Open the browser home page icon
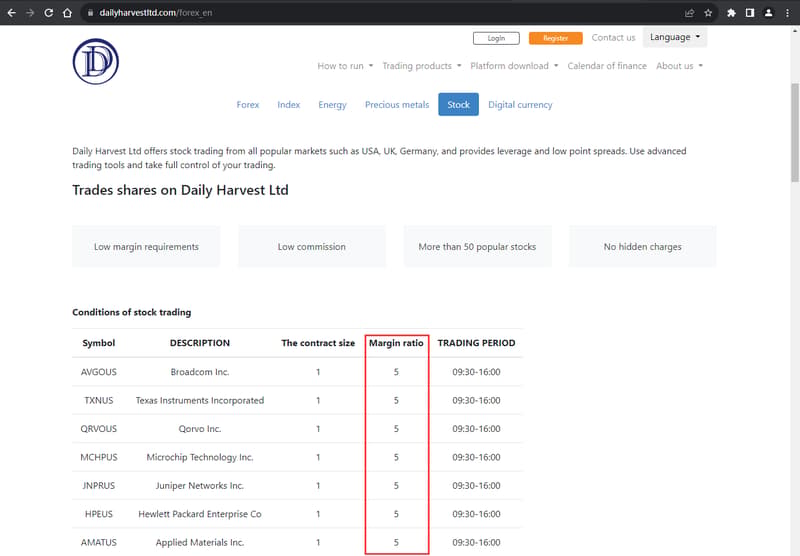Image resolution: width=800 pixels, height=556 pixels. 67,13
